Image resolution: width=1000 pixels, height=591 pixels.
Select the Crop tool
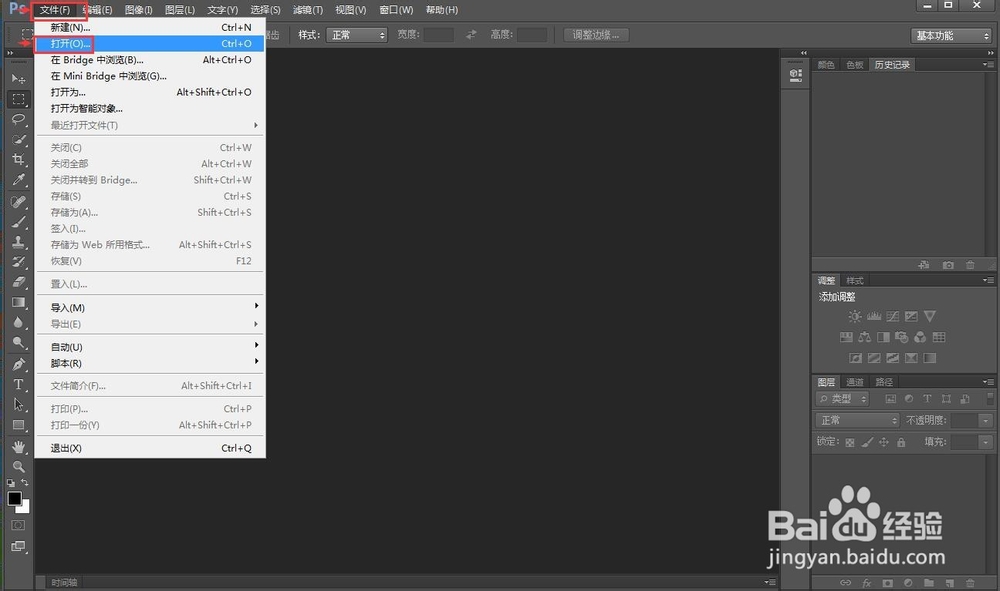pyautogui.click(x=18, y=159)
